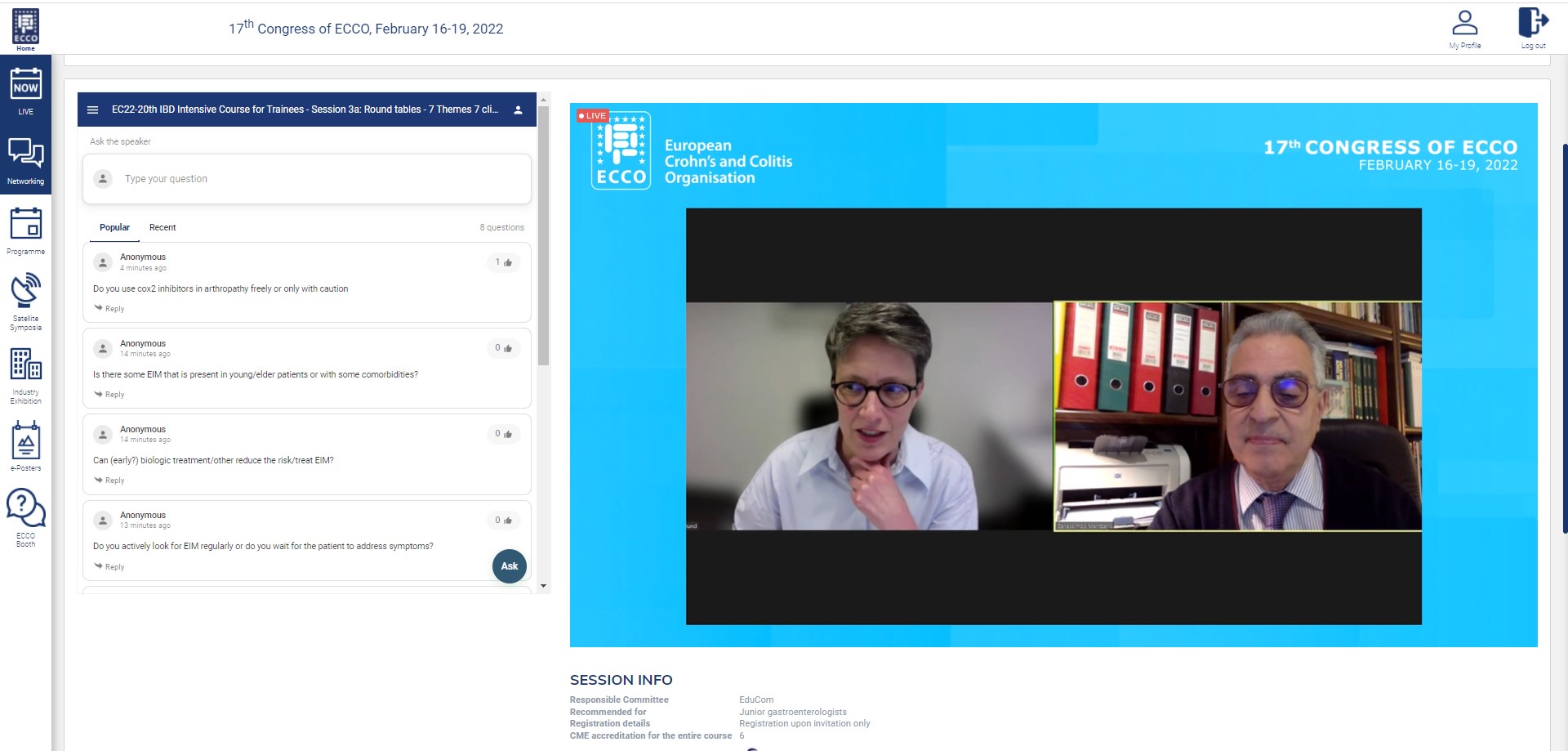The width and height of the screenshot is (1568, 751).
Task: Click avatar of the cox2 inhibitors question
Action: (x=103, y=262)
